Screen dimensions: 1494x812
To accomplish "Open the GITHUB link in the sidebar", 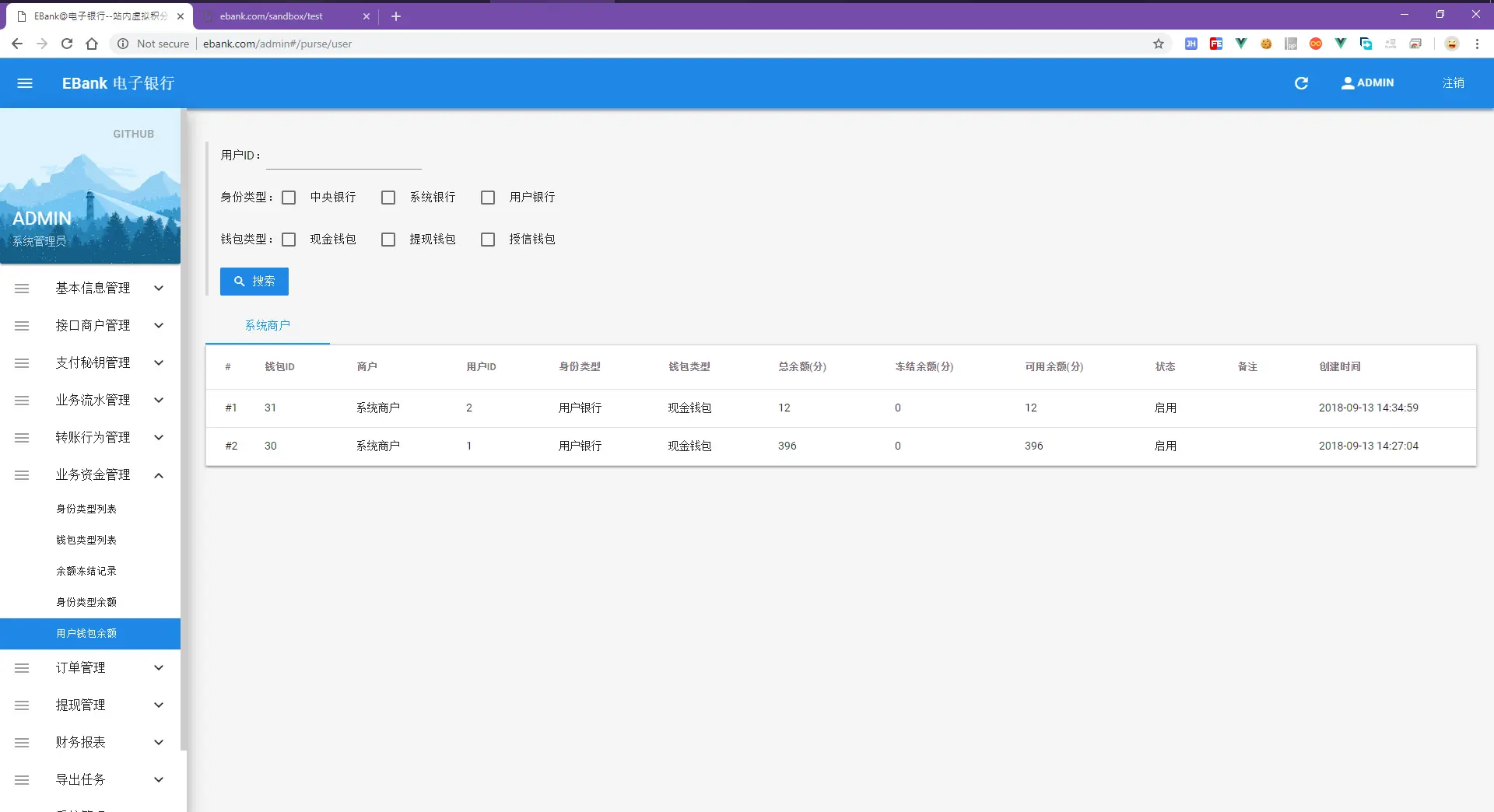I will [134, 135].
